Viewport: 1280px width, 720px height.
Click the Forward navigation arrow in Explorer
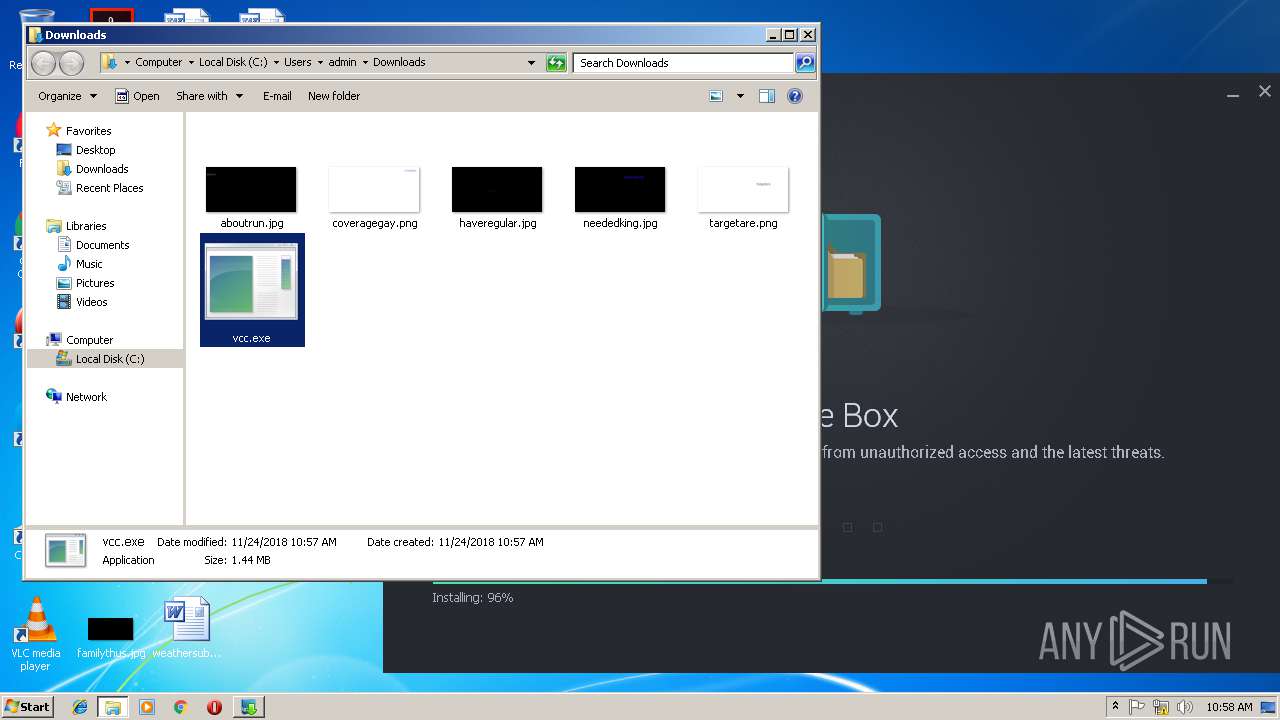(71, 63)
